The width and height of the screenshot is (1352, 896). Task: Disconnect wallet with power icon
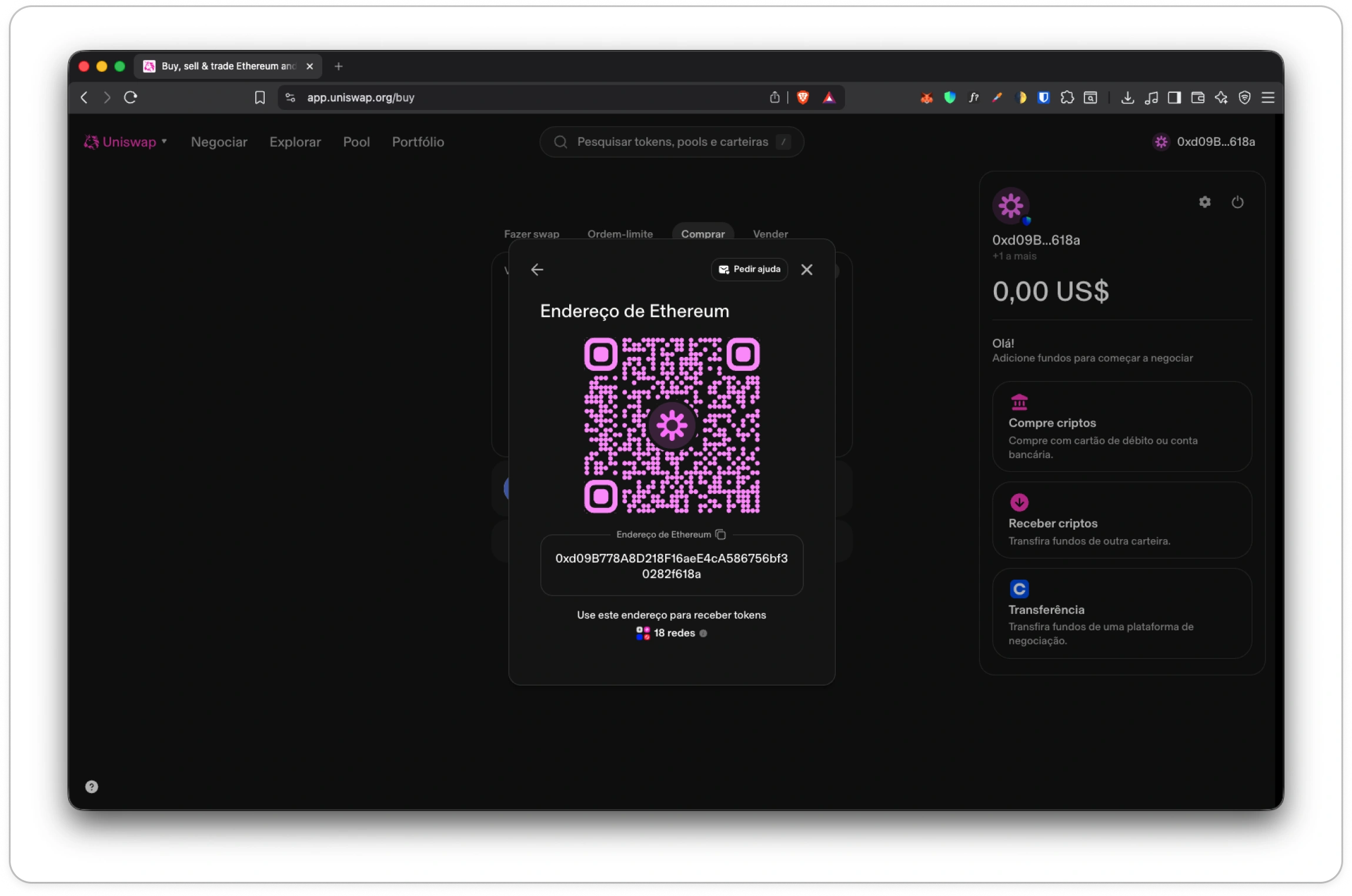(x=1237, y=202)
